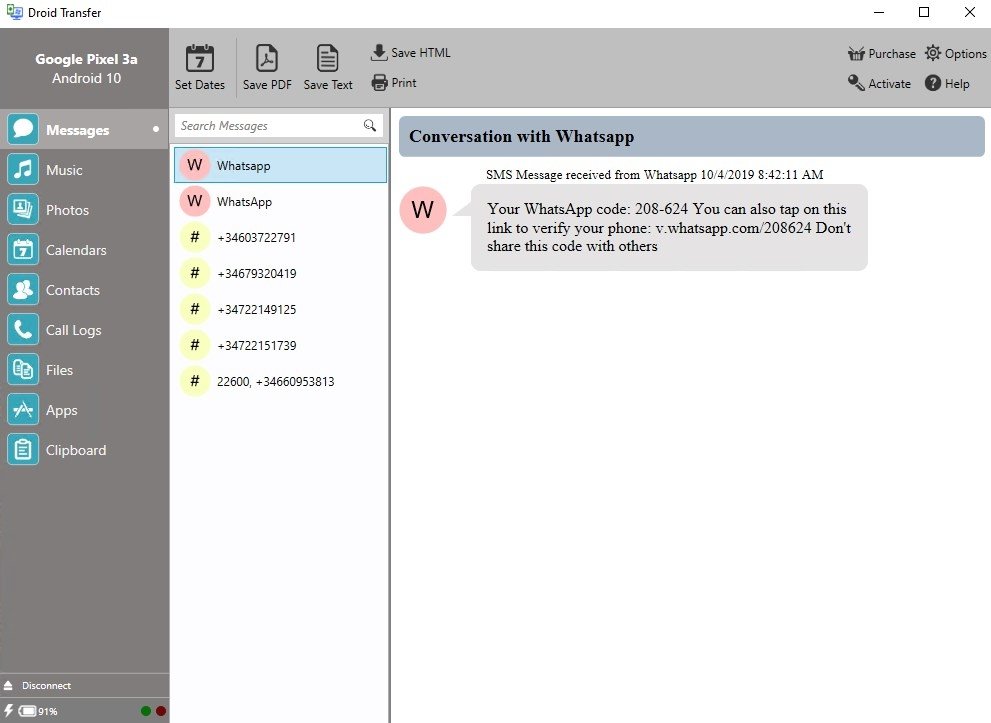This screenshot has height=723, width=991.
Task: Open conversation with +34722149125
Action: (x=281, y=310)
